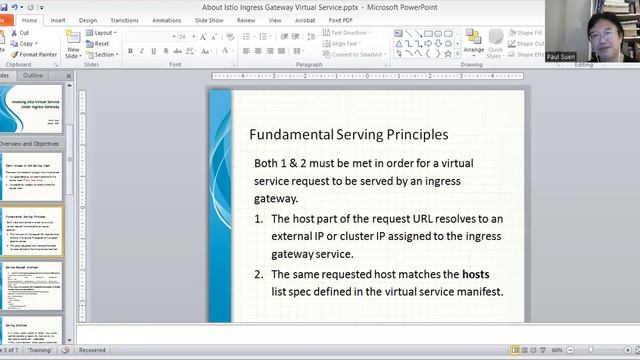640x360 pixels.
Task: Select the Arrow line shape
Action: coord(418,33)
